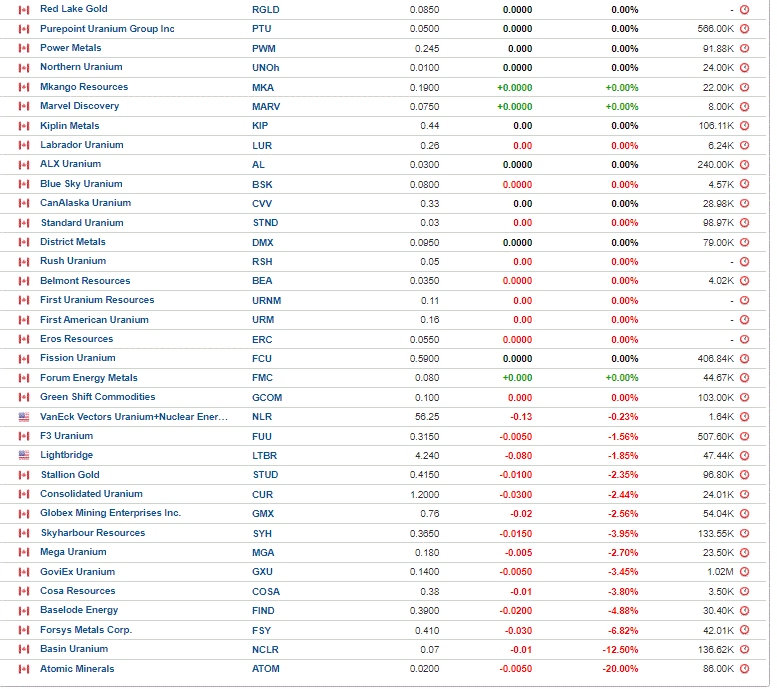Open the Labrador Uranium link
Viewport: 777px width, 689px height.
pos(81,145)
